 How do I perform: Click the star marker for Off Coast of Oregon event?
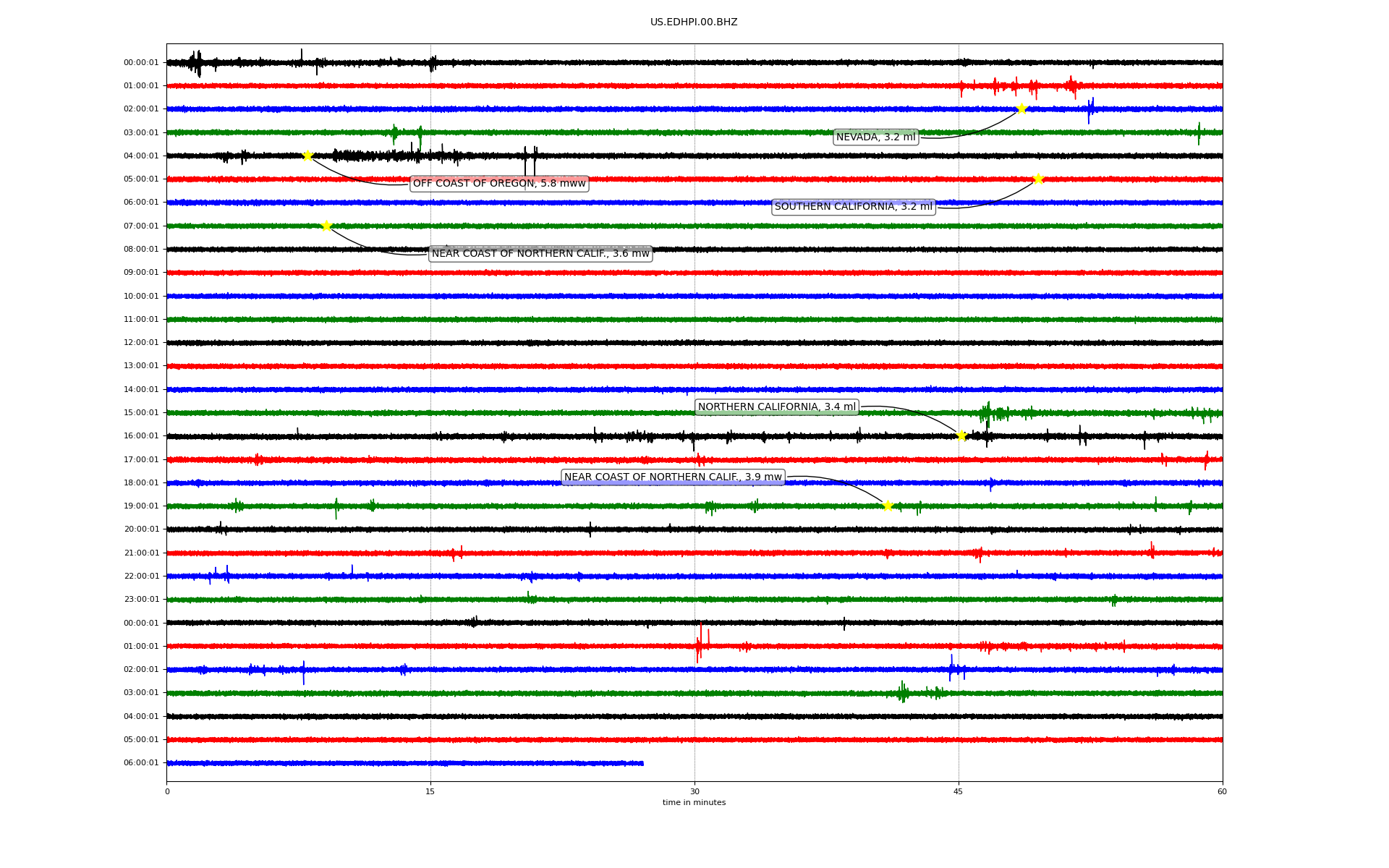coord(307,156)
